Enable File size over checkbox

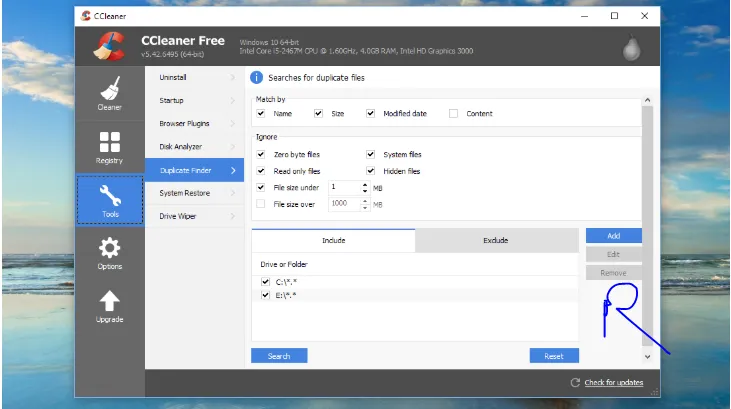click(261, 204)
